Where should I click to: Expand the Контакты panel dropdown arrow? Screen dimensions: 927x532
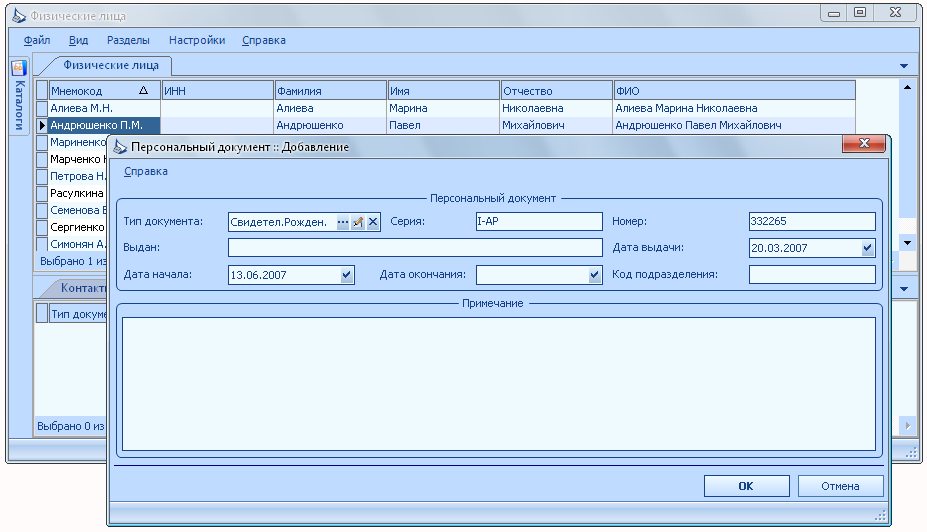tap(904, 289)
